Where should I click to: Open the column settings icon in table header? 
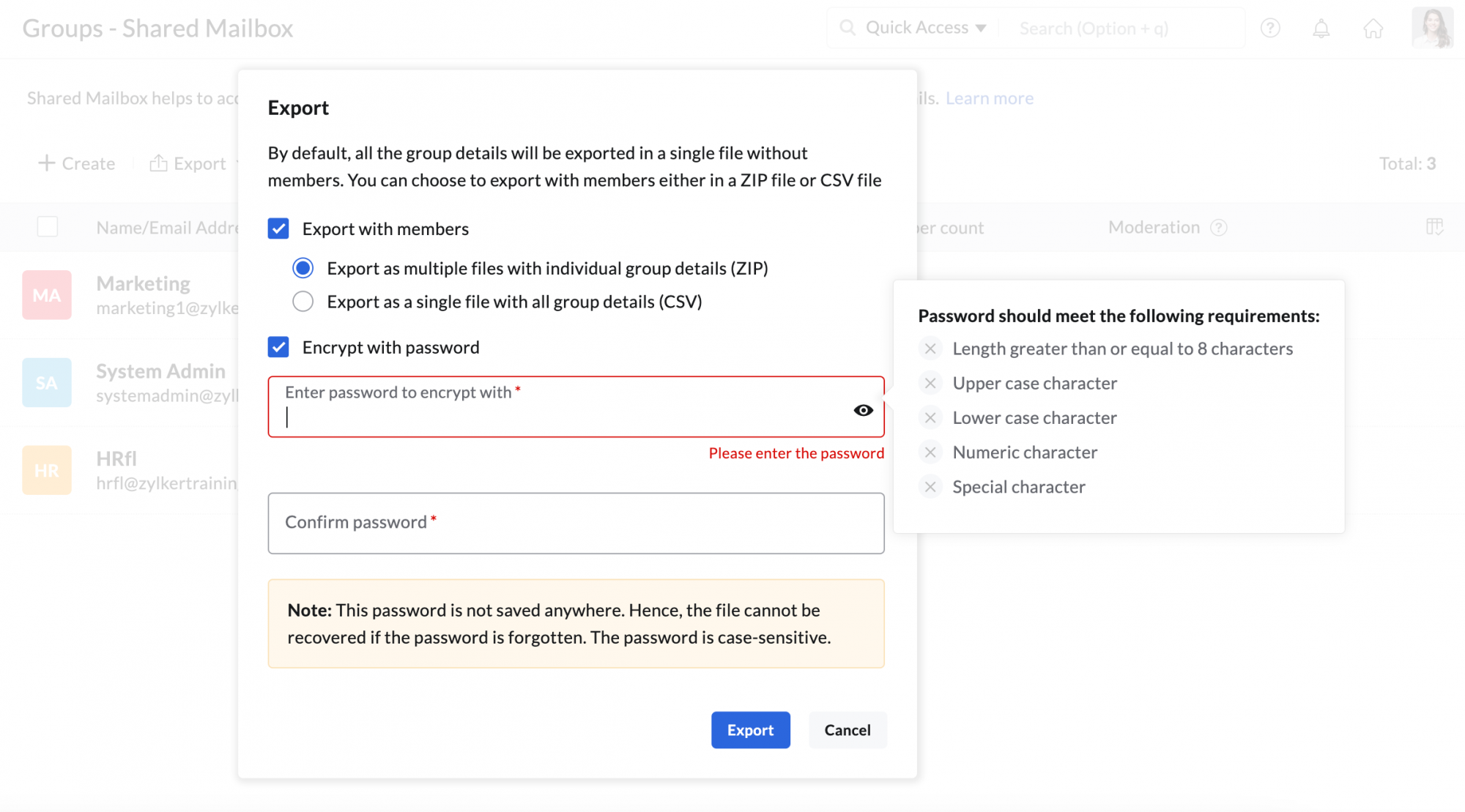[x=1434, y=227]
